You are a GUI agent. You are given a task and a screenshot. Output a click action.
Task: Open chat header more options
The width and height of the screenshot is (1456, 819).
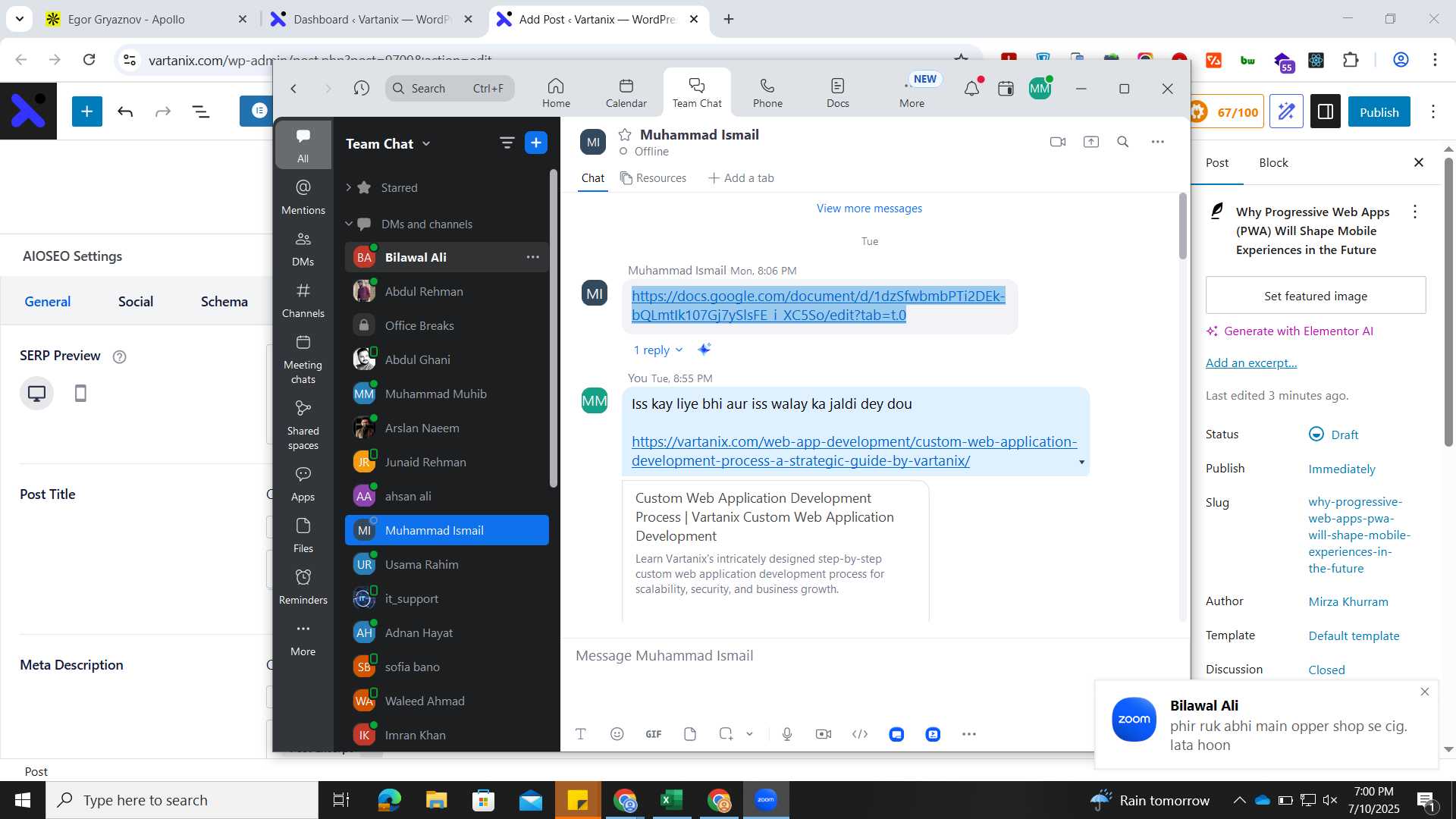click(x=1157, y=142)
